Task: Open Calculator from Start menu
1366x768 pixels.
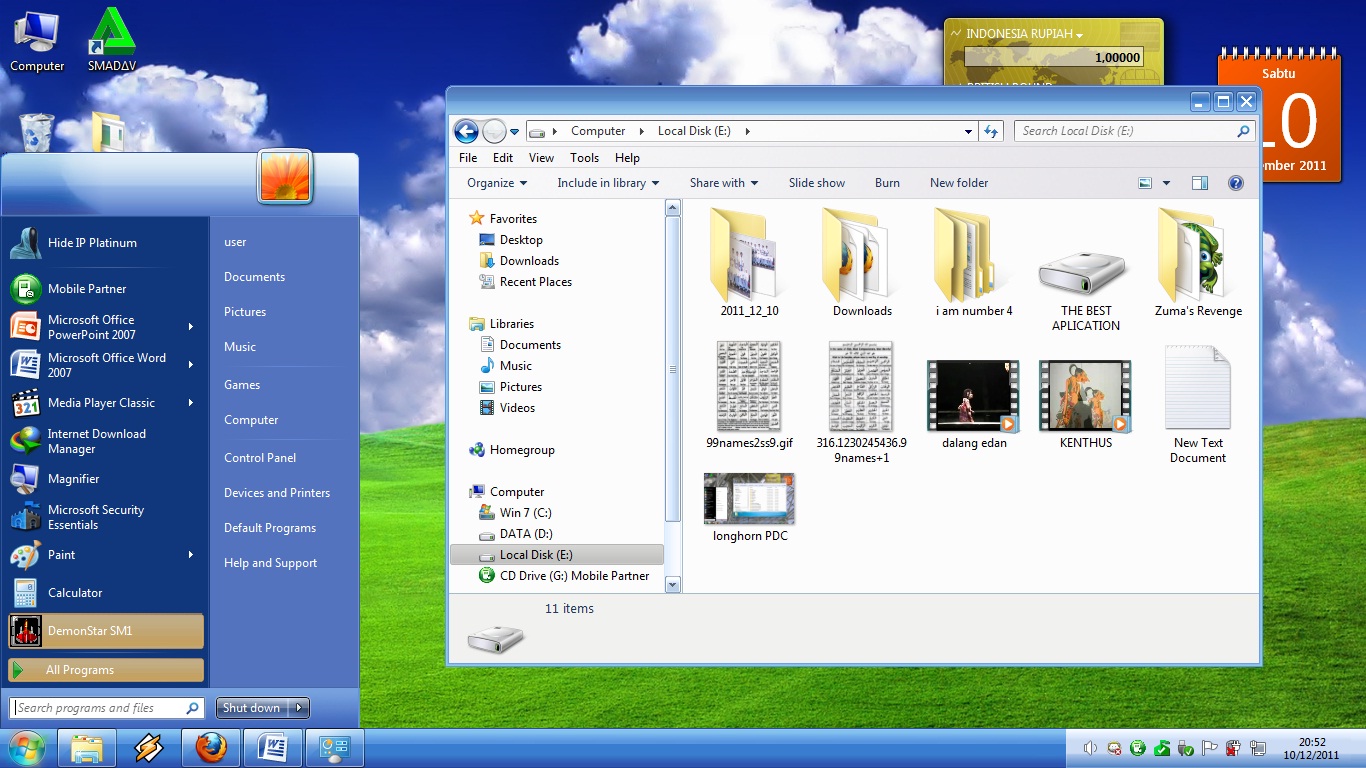Action: 106,593
